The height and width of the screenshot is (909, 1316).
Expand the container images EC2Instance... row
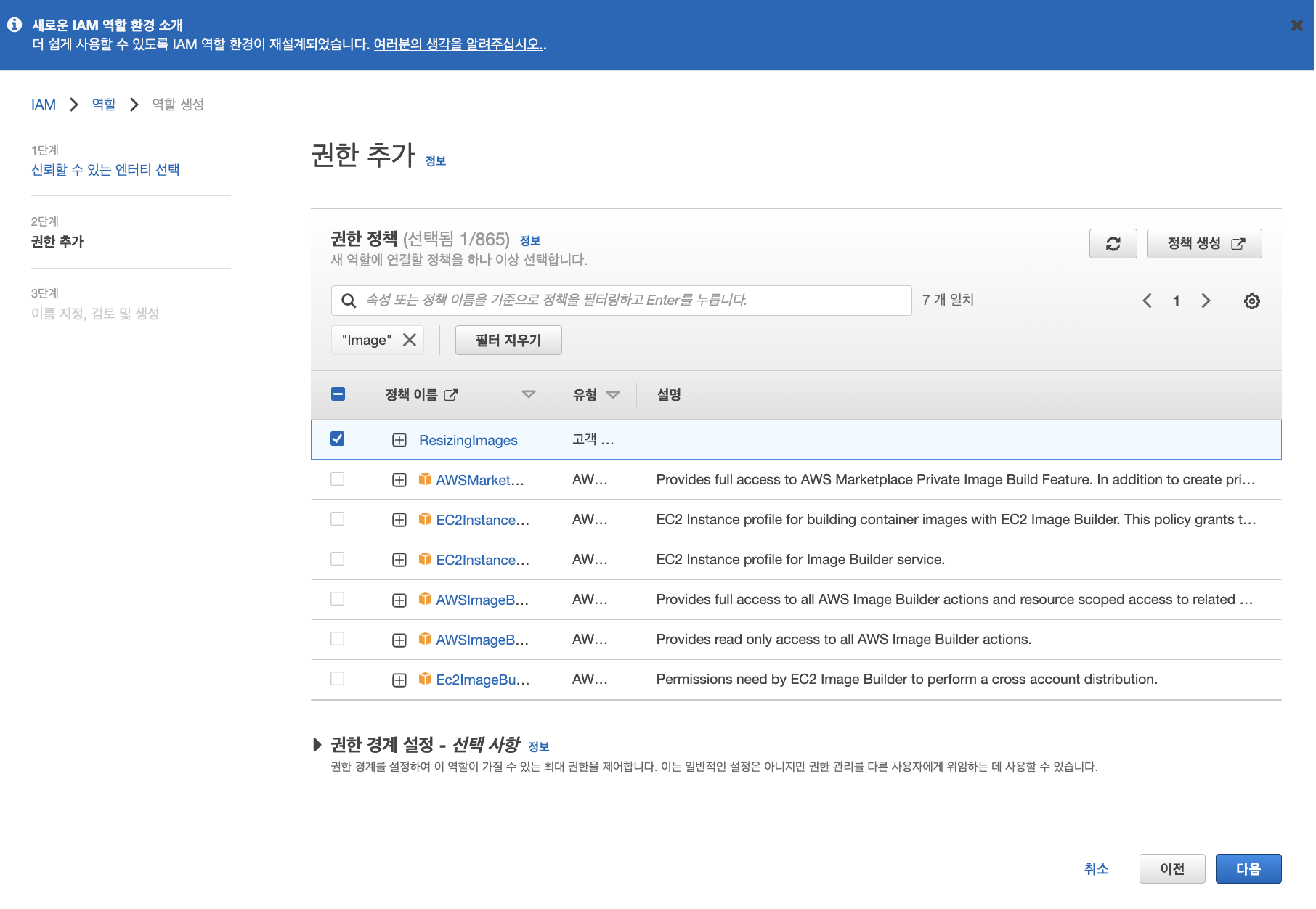[399, 520]
